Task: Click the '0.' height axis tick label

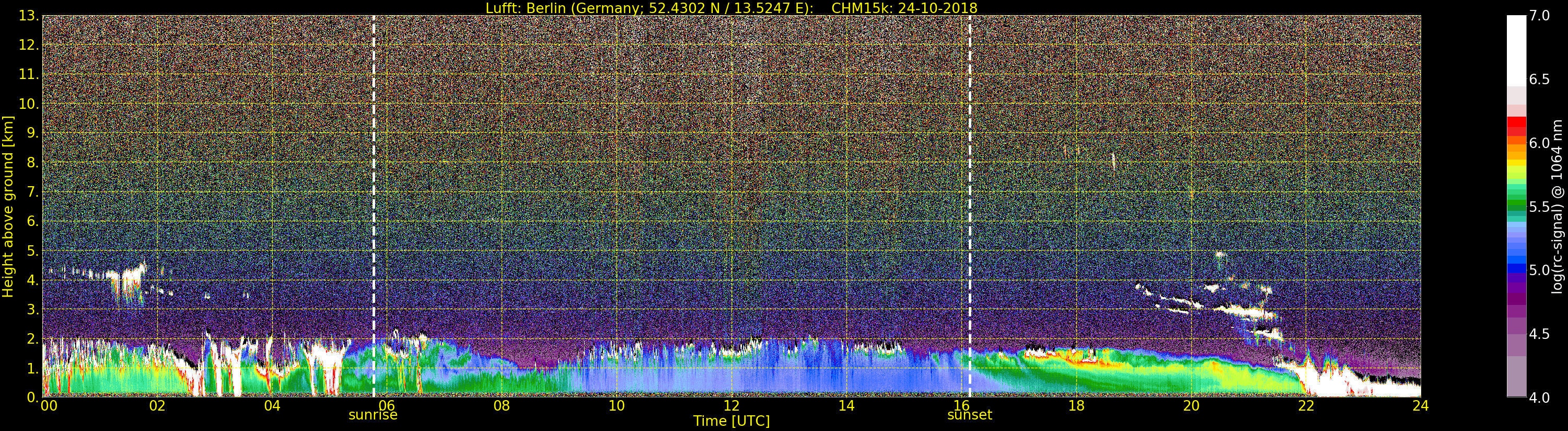Action: tap(32, 397)
